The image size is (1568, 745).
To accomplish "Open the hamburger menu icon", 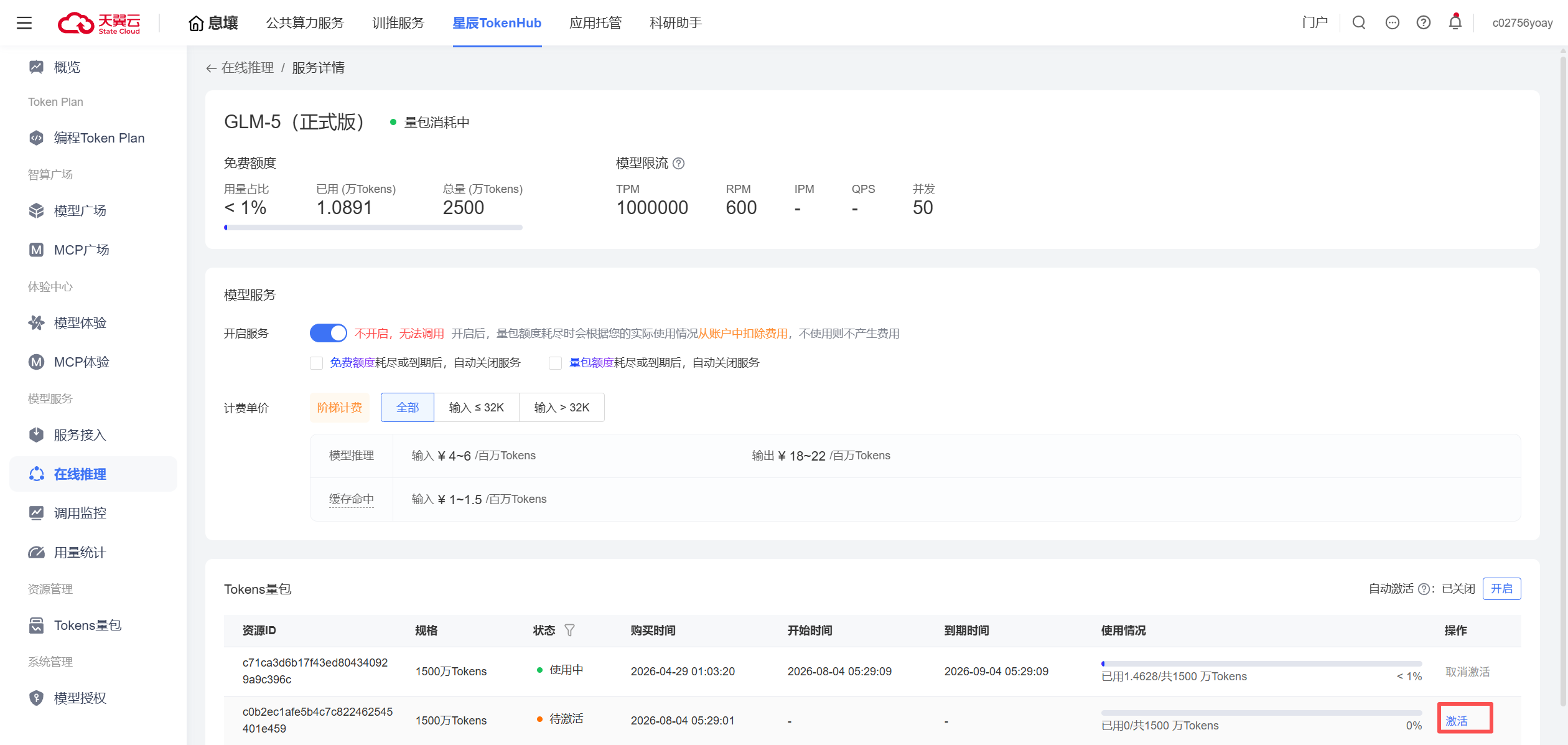I will [x=24, y=23].
